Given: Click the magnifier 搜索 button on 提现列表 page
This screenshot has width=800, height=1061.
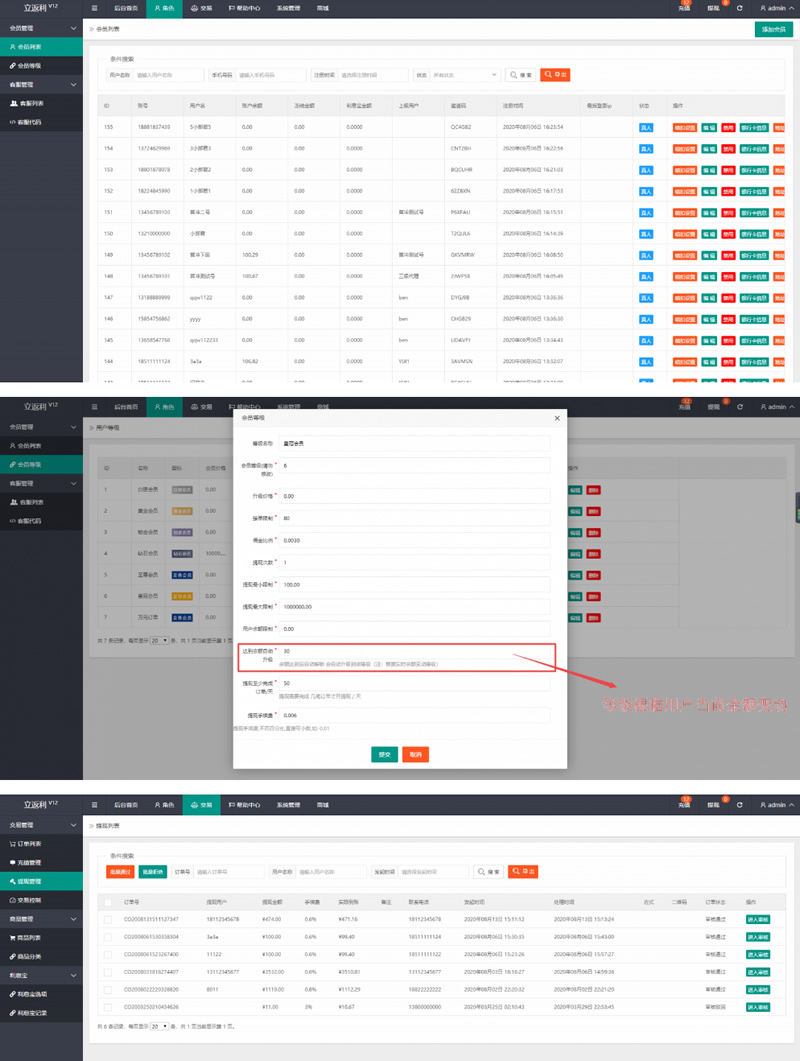Looking at the screenshot, I should point(488,872).
